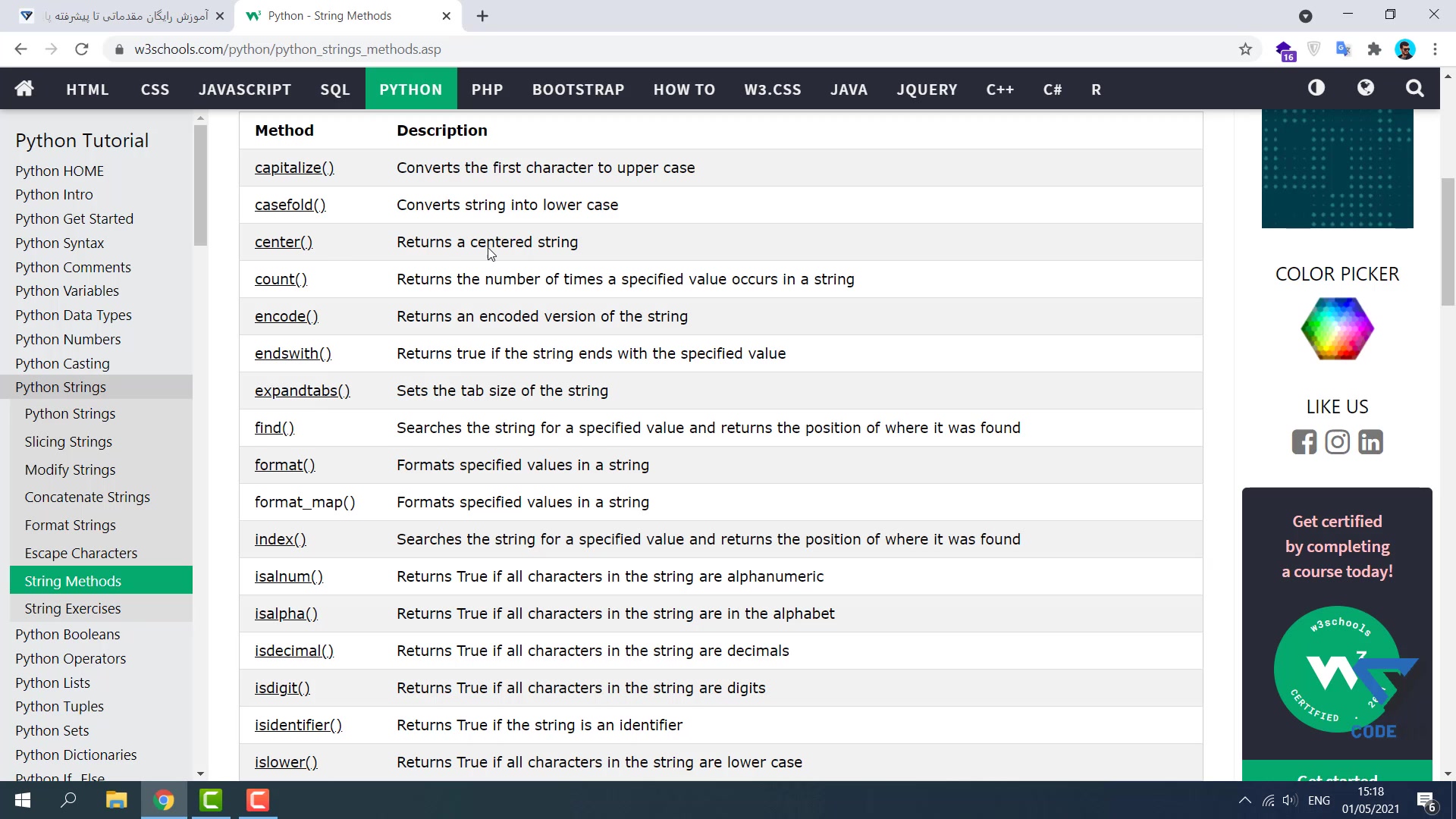This screenshot has width=1456, height=819.
Task: Open the translate globe icon in navbar
Action: click(x=1366, y=89)
